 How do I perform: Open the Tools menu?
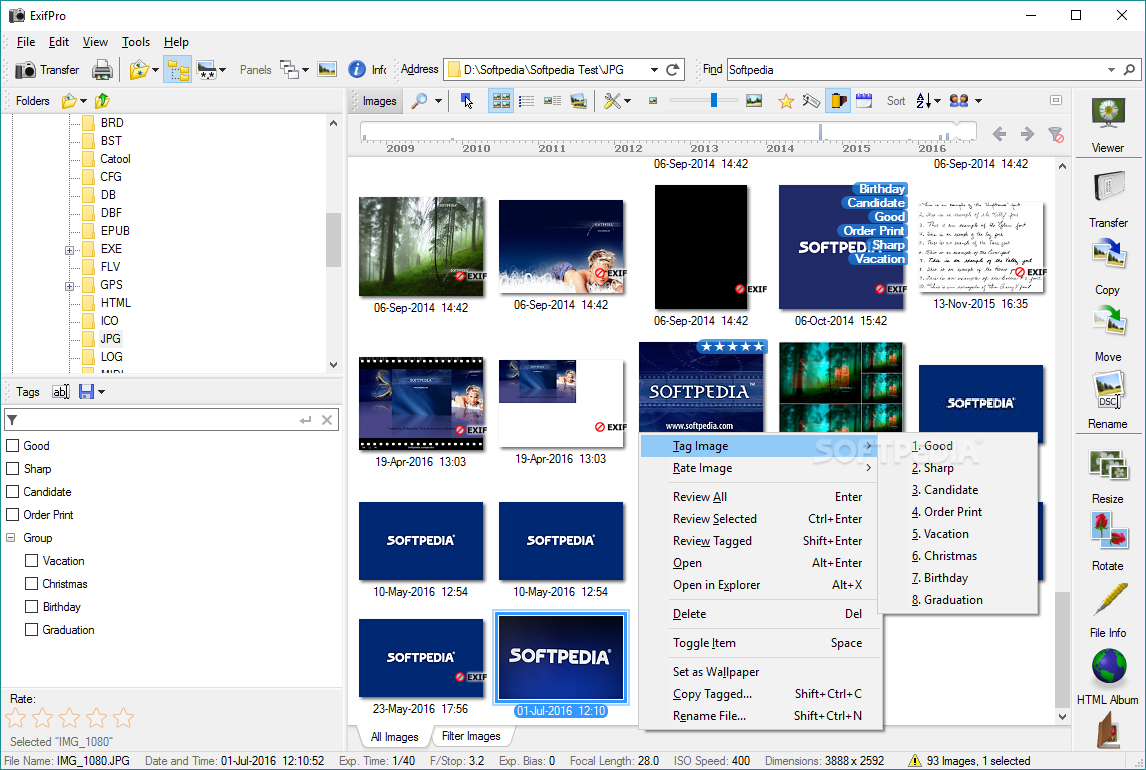click(x=136, y=42)
